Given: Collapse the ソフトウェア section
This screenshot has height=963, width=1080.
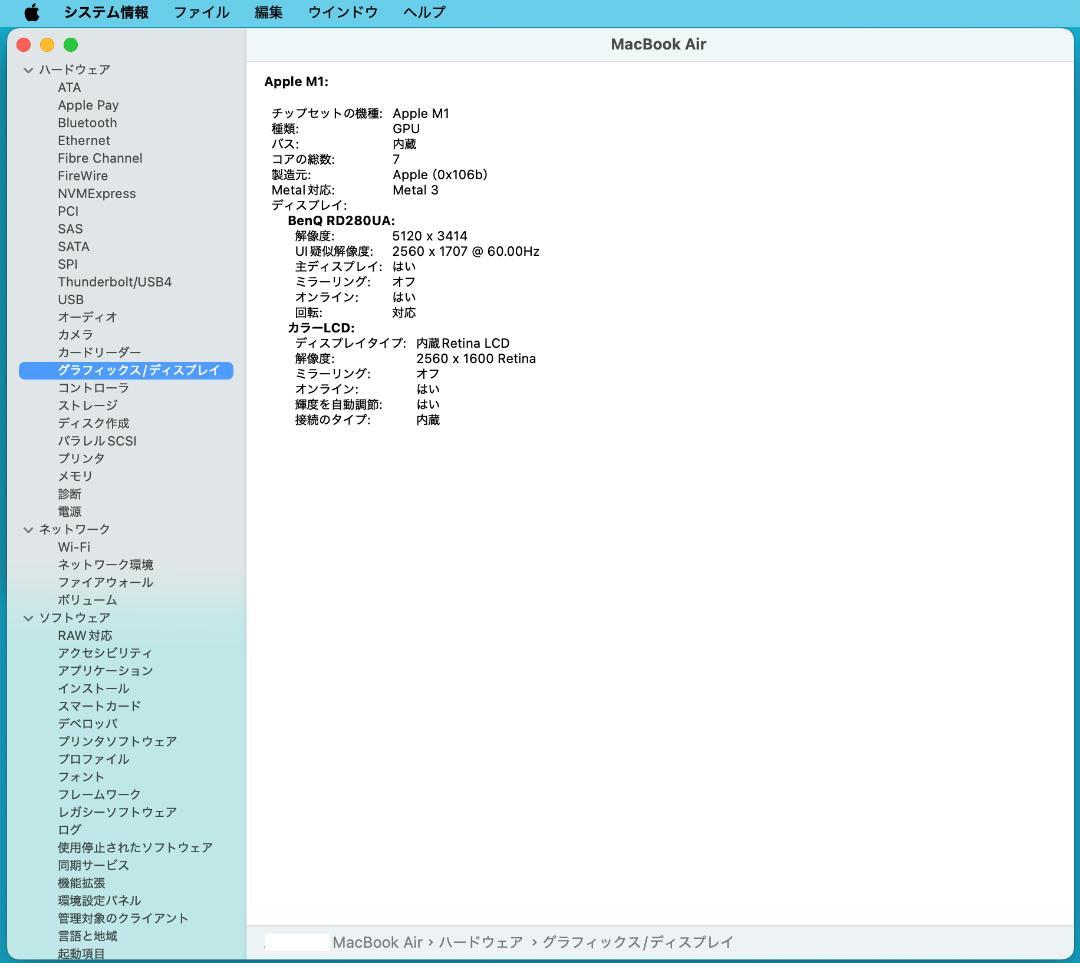Looking at the screenshot, I should [x=27, y=617].
